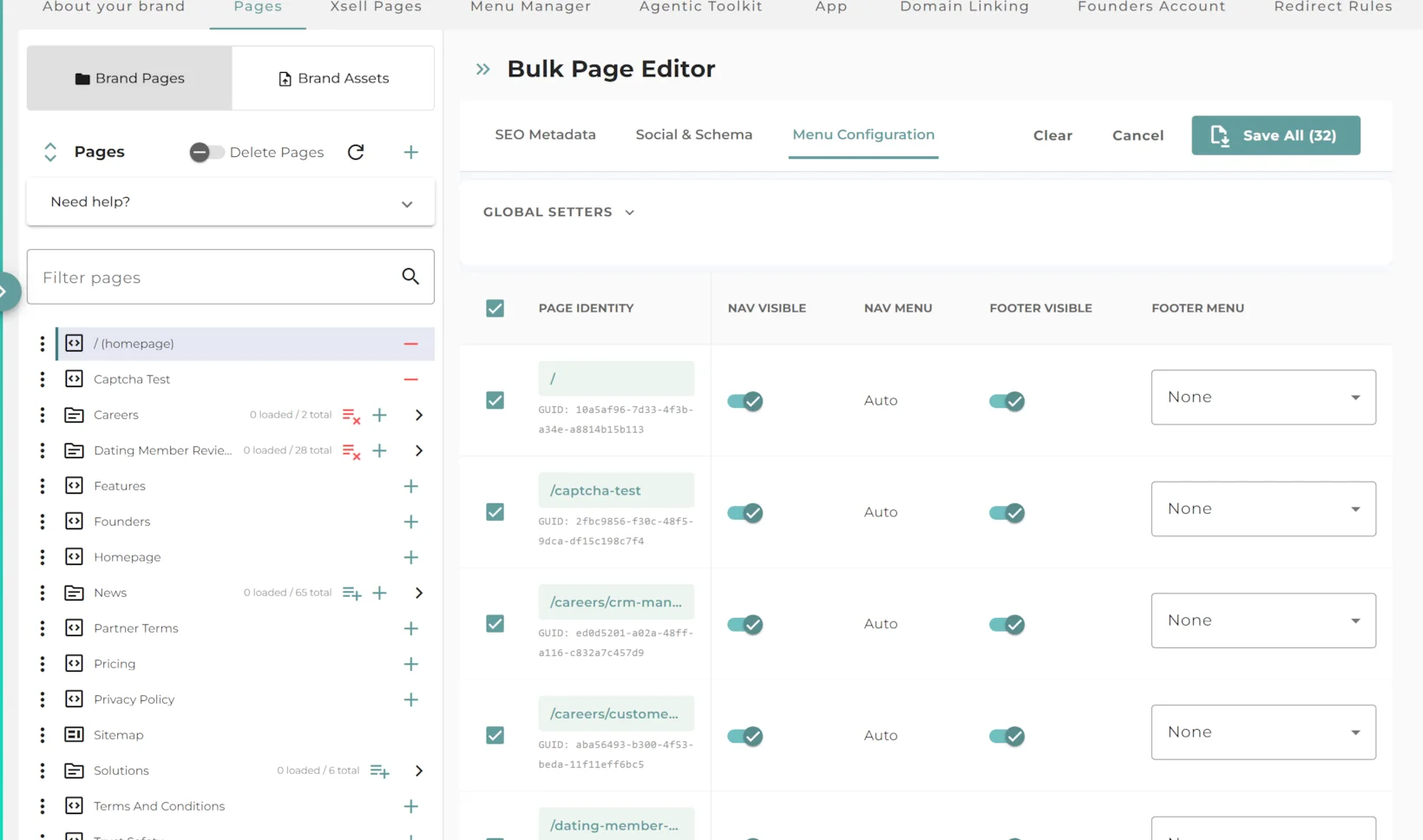This screenshot has height=840, width=1423.
Task: Select the Brand Pages button
Action: (x=129, y=78)
